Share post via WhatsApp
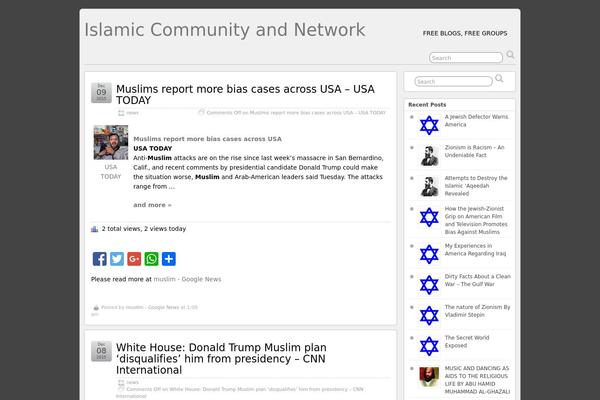600x400 pixels. pyautogui.click(x=151, y=259)
